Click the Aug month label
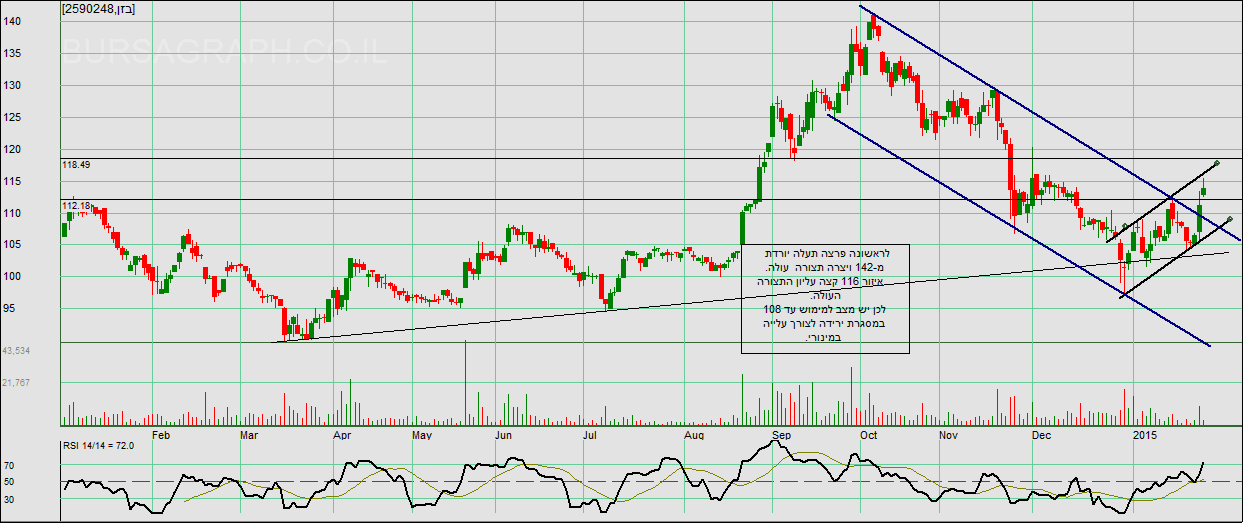Image resolution: width=1243 pixels, height=523 pixels. tap(696, 436)
